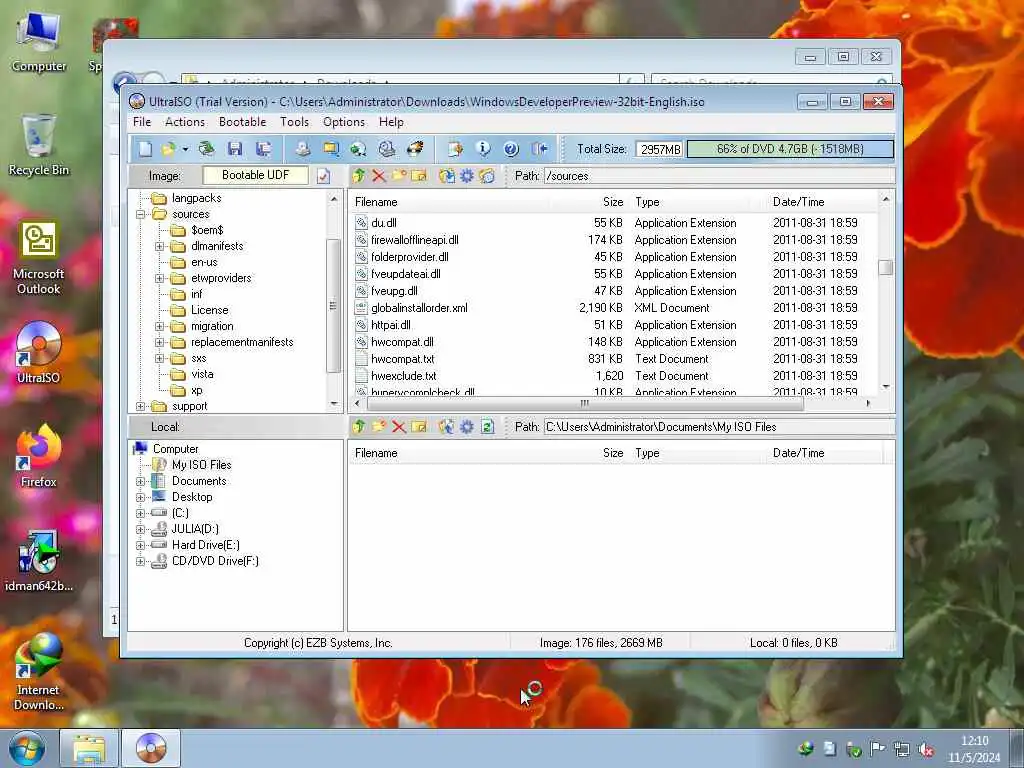Click the Open file folder toolbar icon

click(x=169, y=149)
